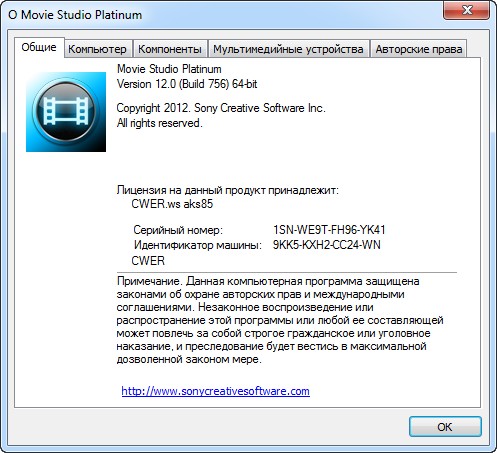Click the Version 12.0 (Build 756) text
The height and width of the screenshot is (453, 497).
tap(187, 84)
